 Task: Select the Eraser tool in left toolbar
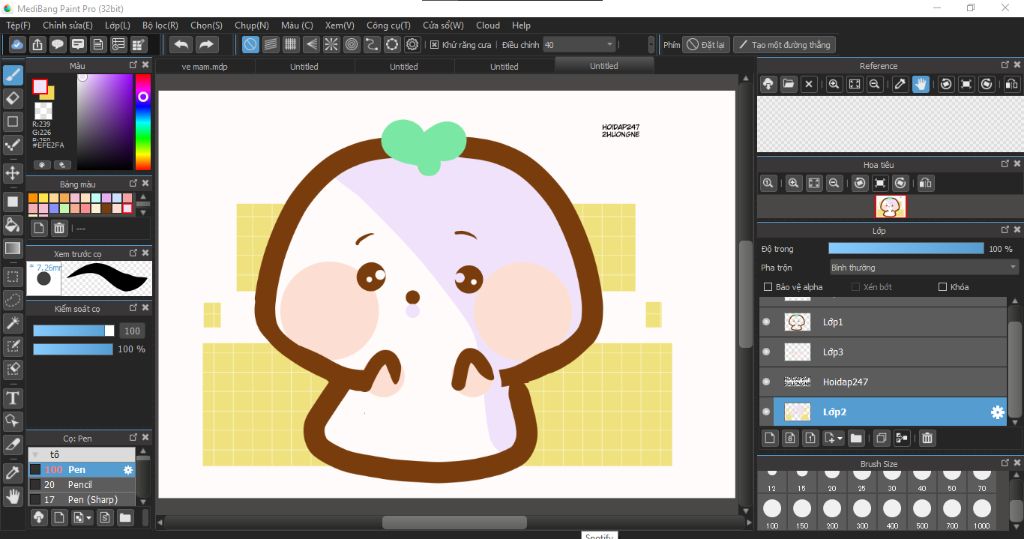[x=13, y=98]
